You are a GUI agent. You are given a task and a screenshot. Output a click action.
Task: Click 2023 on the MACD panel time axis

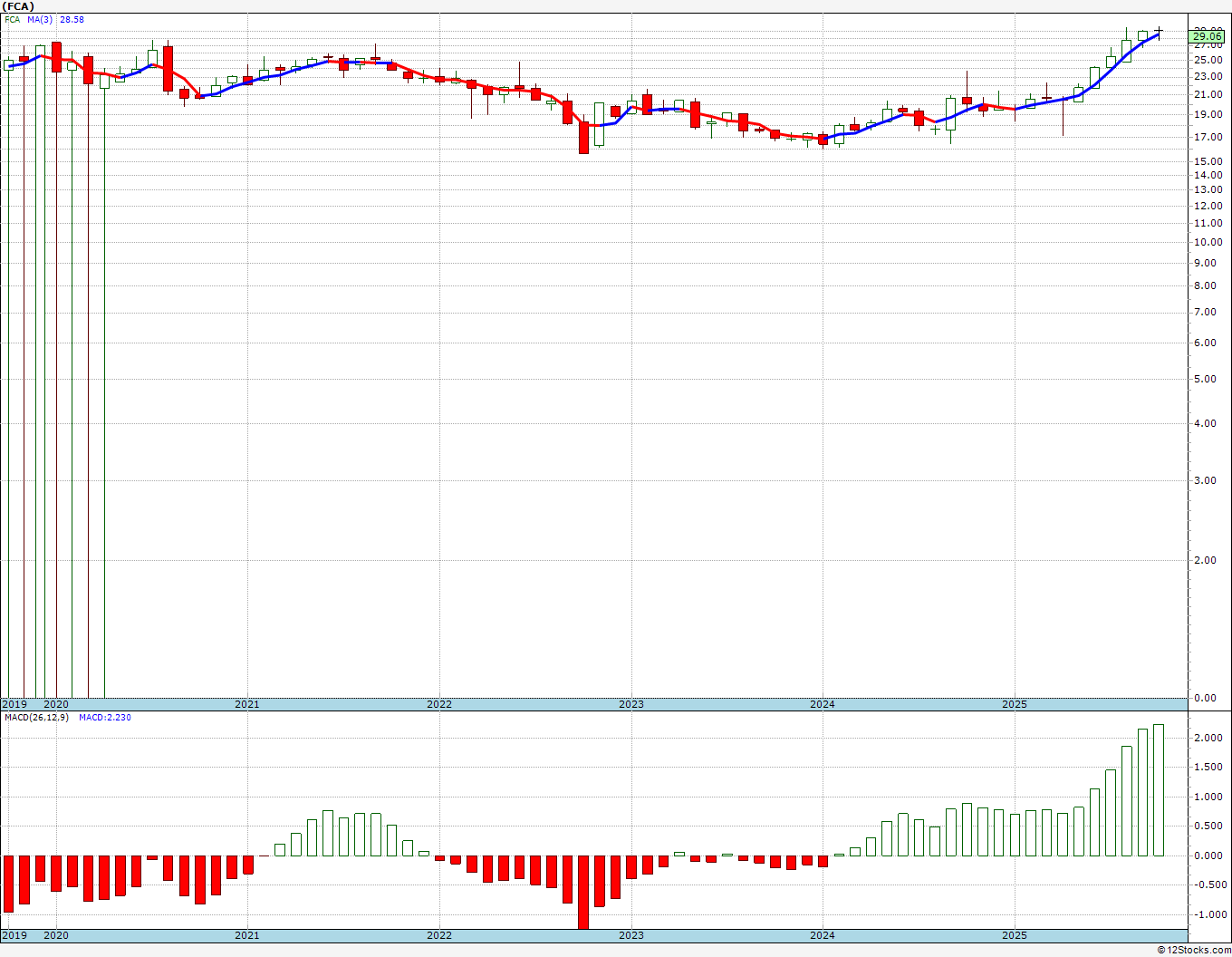[630, 935]
